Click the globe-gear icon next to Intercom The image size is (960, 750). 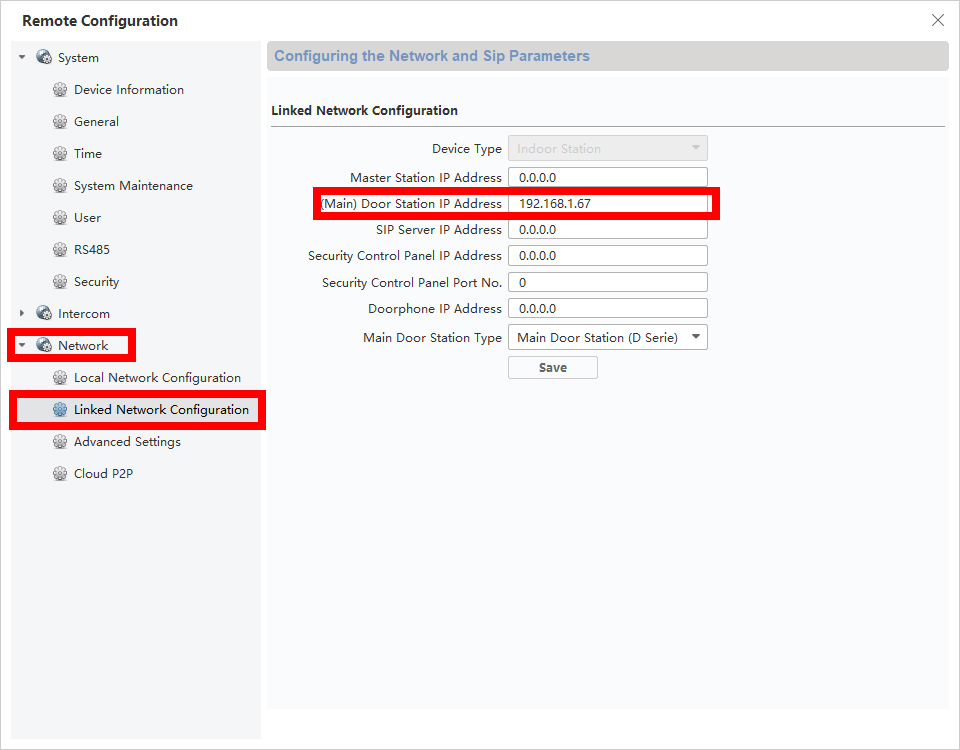(44, 314)
